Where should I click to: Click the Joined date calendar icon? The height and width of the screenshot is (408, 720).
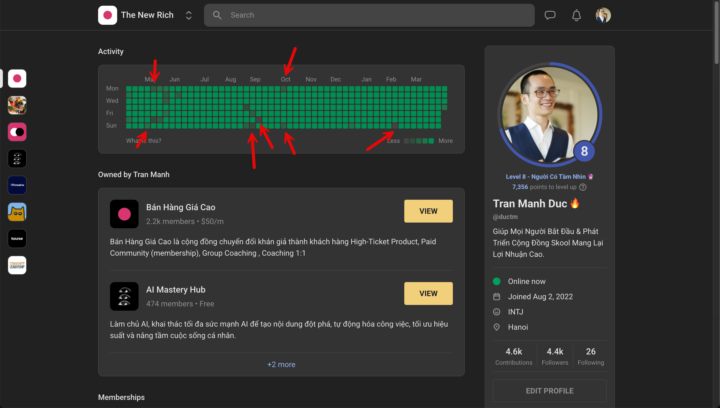[x=496, y=297]
